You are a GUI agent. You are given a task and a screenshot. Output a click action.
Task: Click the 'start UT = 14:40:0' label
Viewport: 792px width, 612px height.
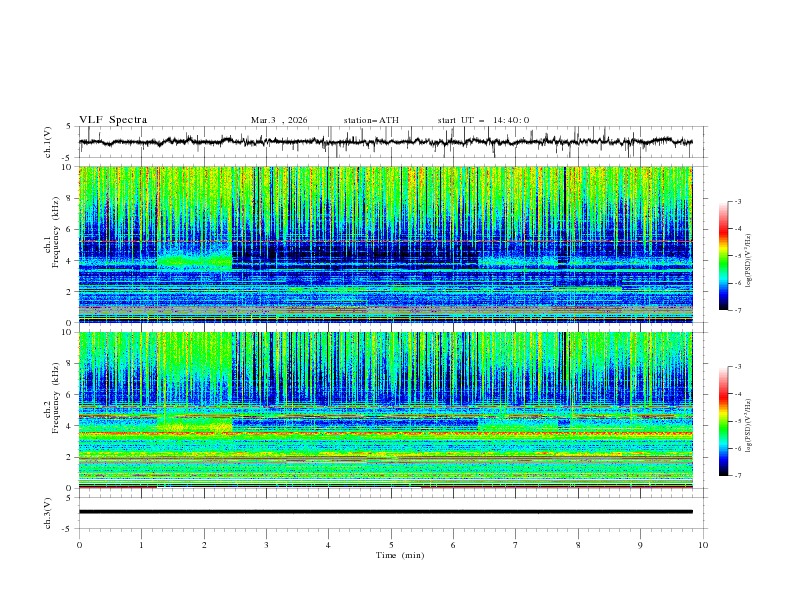[483, 120]
